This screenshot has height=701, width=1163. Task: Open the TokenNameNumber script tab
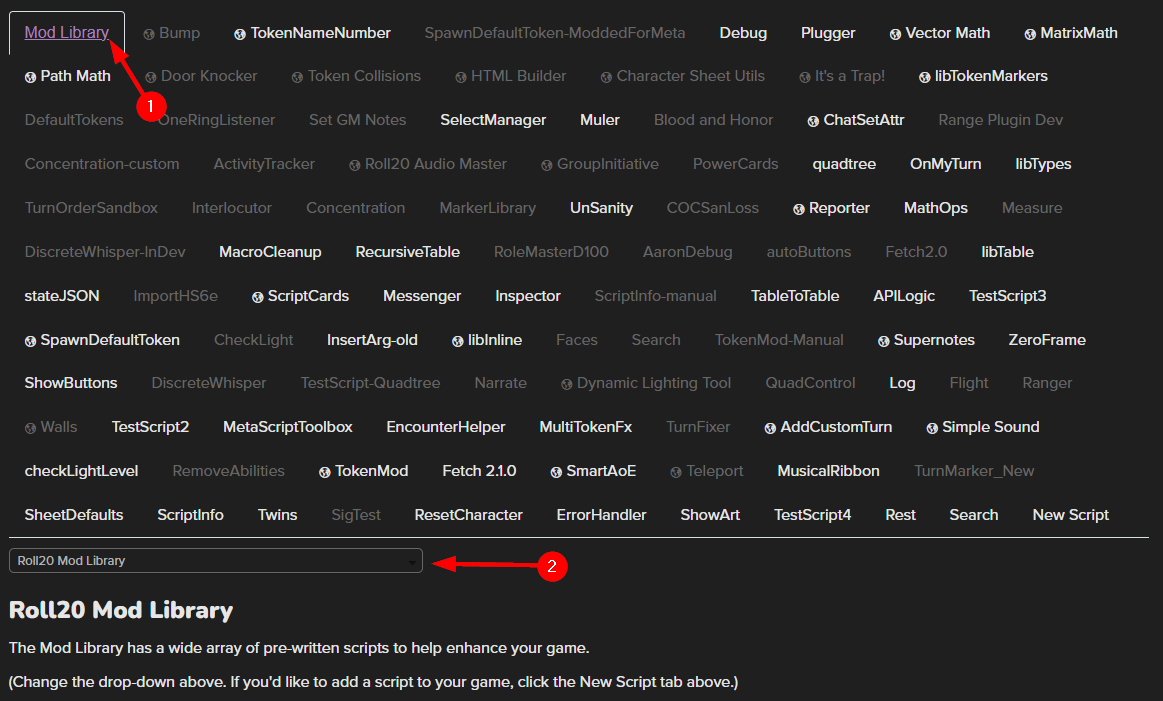[x=312, y=33]
